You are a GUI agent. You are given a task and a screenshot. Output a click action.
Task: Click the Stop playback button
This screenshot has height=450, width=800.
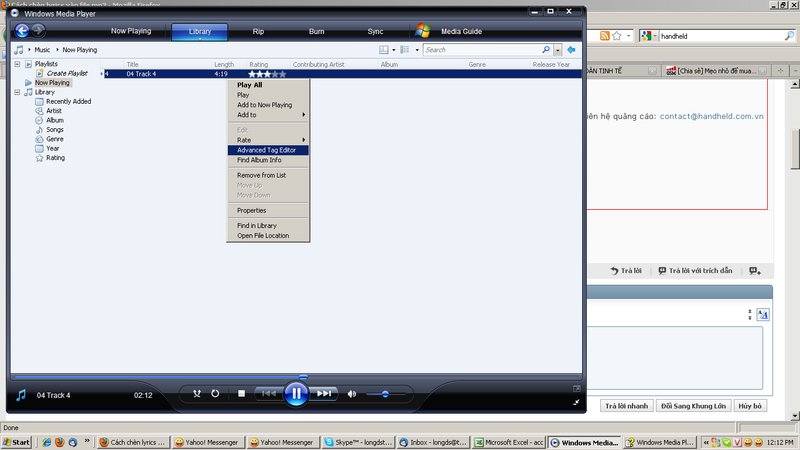click(x=241, y=394)
